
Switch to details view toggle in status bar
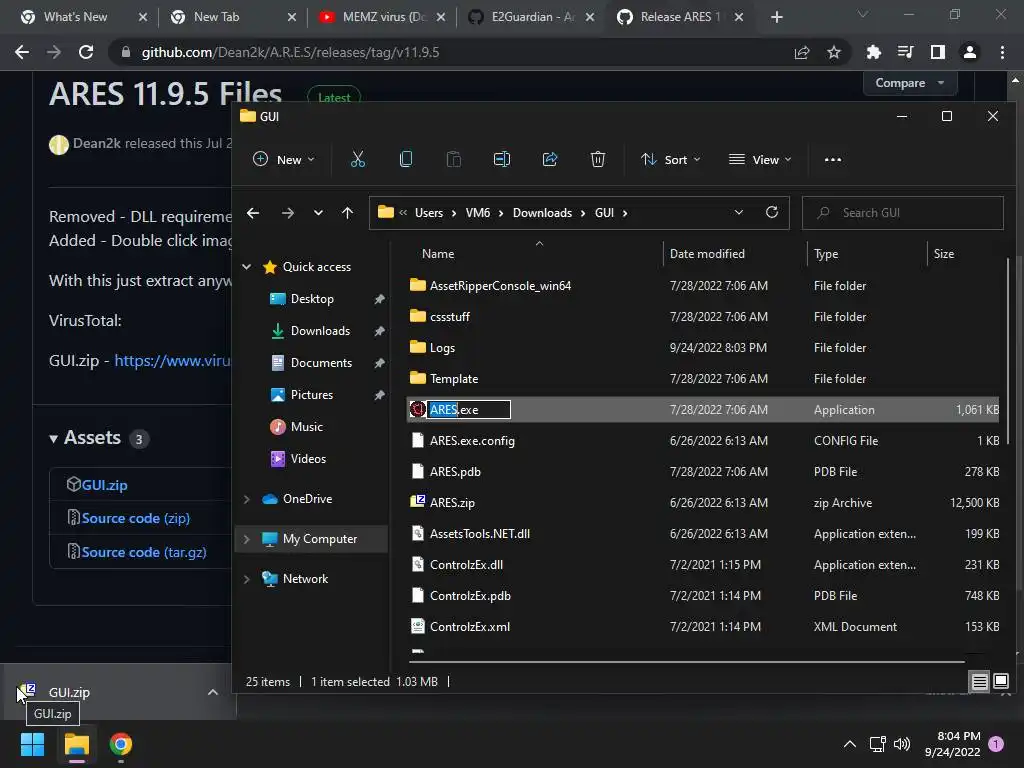[x=980, y=682]
